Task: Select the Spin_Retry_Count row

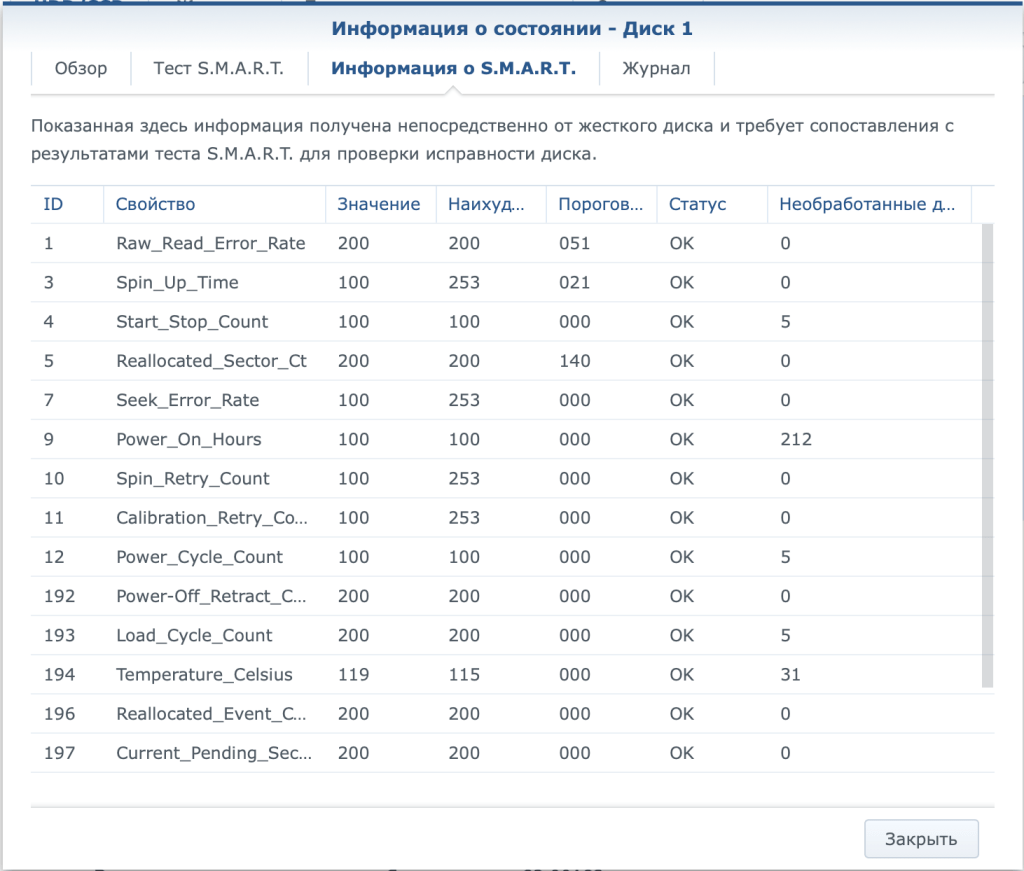Action: tap(506, 479)
